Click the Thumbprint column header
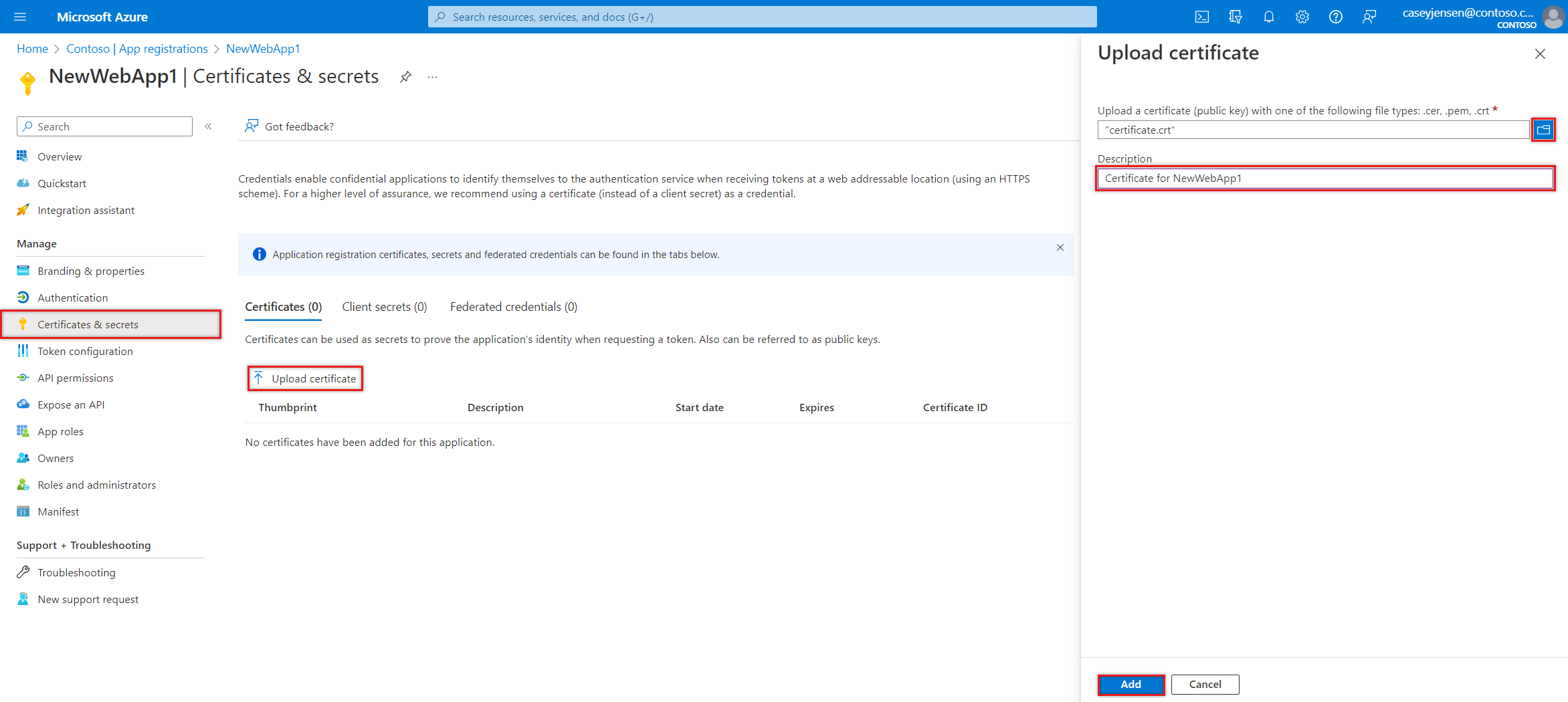This screenshot has width=1568, height=702. pyautogui.click(x=288, y=407)
